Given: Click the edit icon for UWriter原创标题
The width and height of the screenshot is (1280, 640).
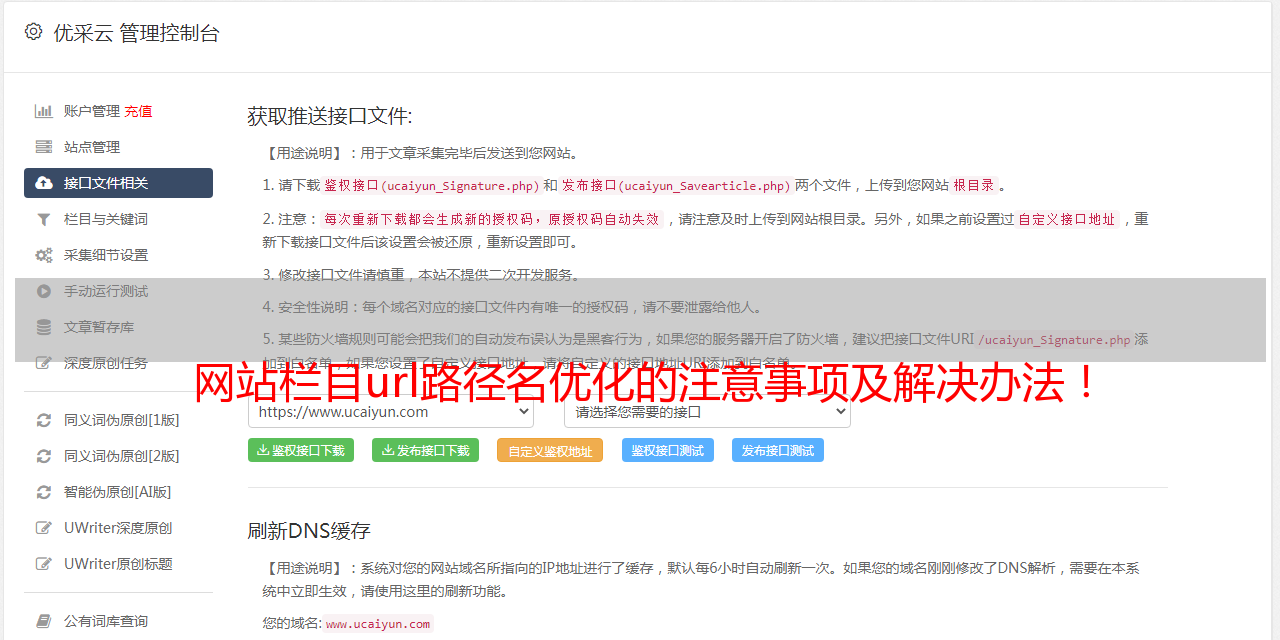Looking at the screenshot, I should [x=44, y=564].
